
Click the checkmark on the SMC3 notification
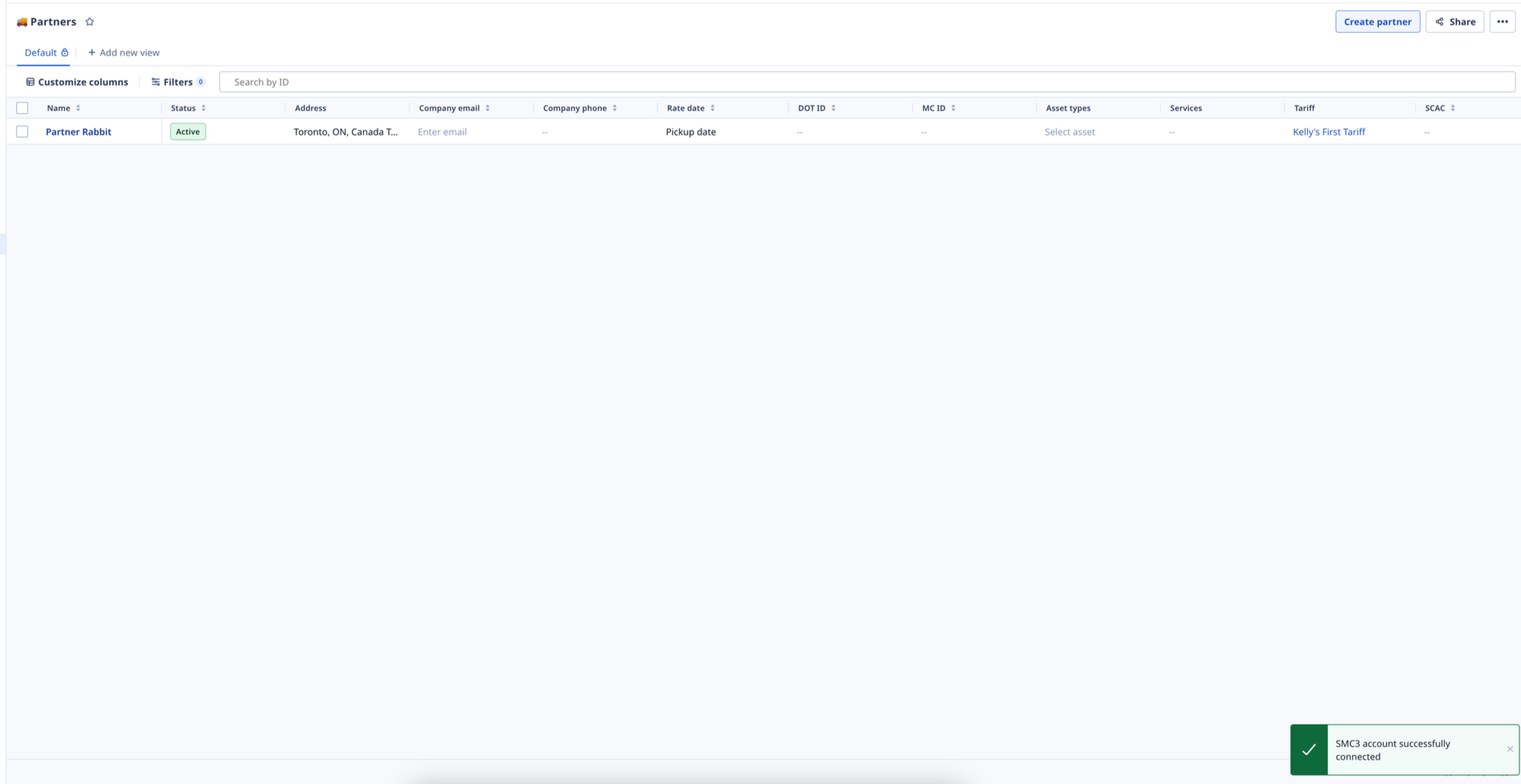point(1310,749)
